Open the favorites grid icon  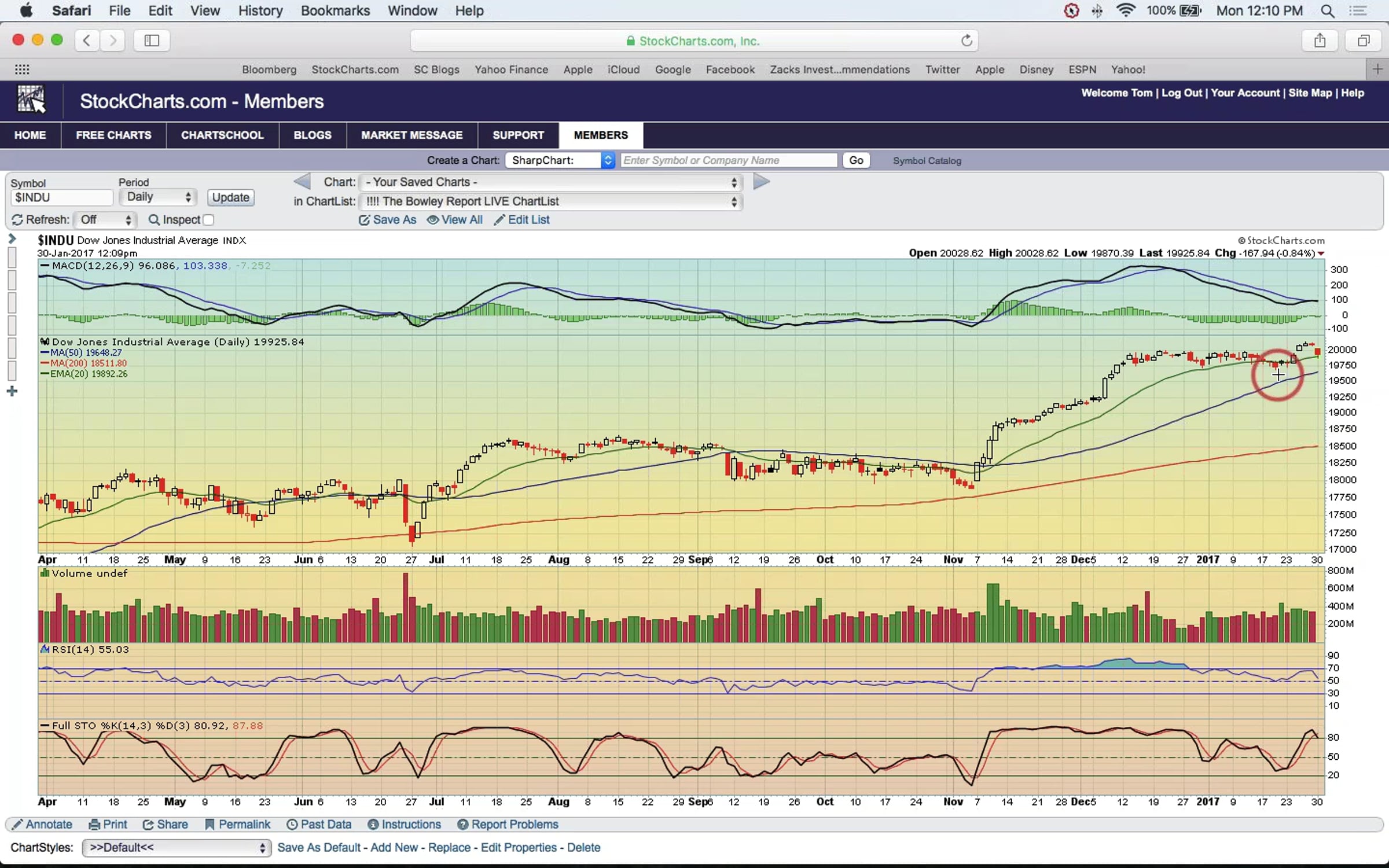click(22, 69)
